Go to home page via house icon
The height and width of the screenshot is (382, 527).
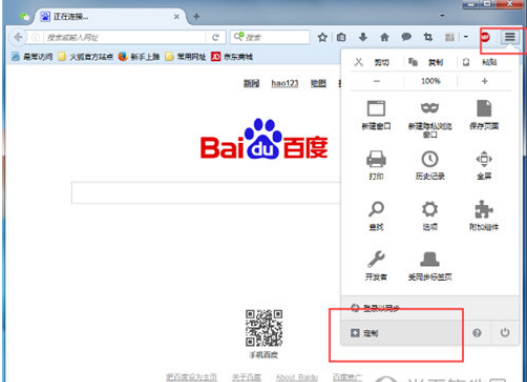coord(384,37)
